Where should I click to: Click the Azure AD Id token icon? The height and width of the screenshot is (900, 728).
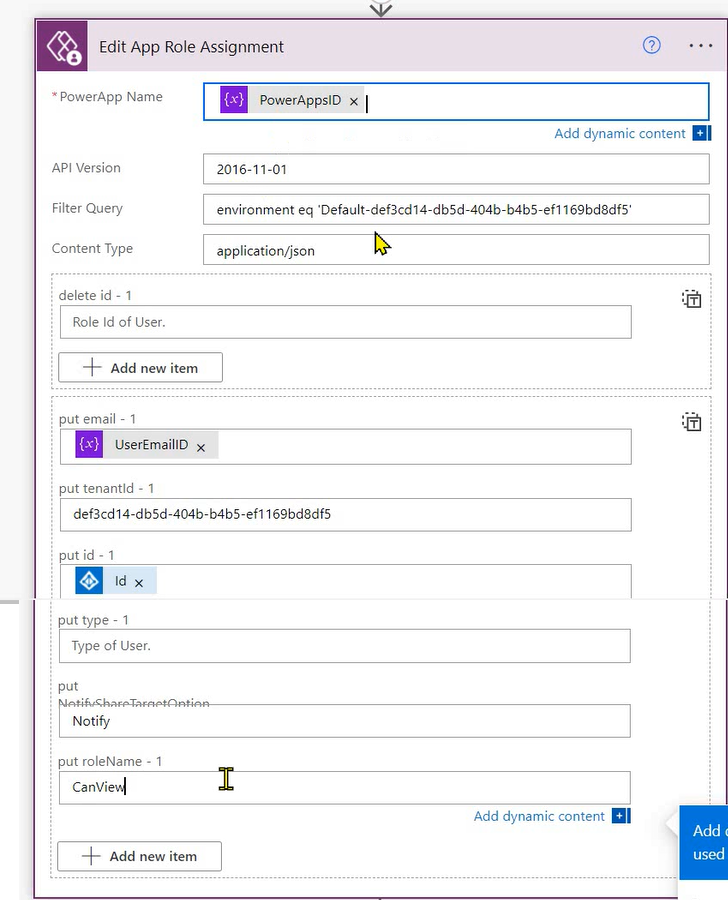coord(89,581)
